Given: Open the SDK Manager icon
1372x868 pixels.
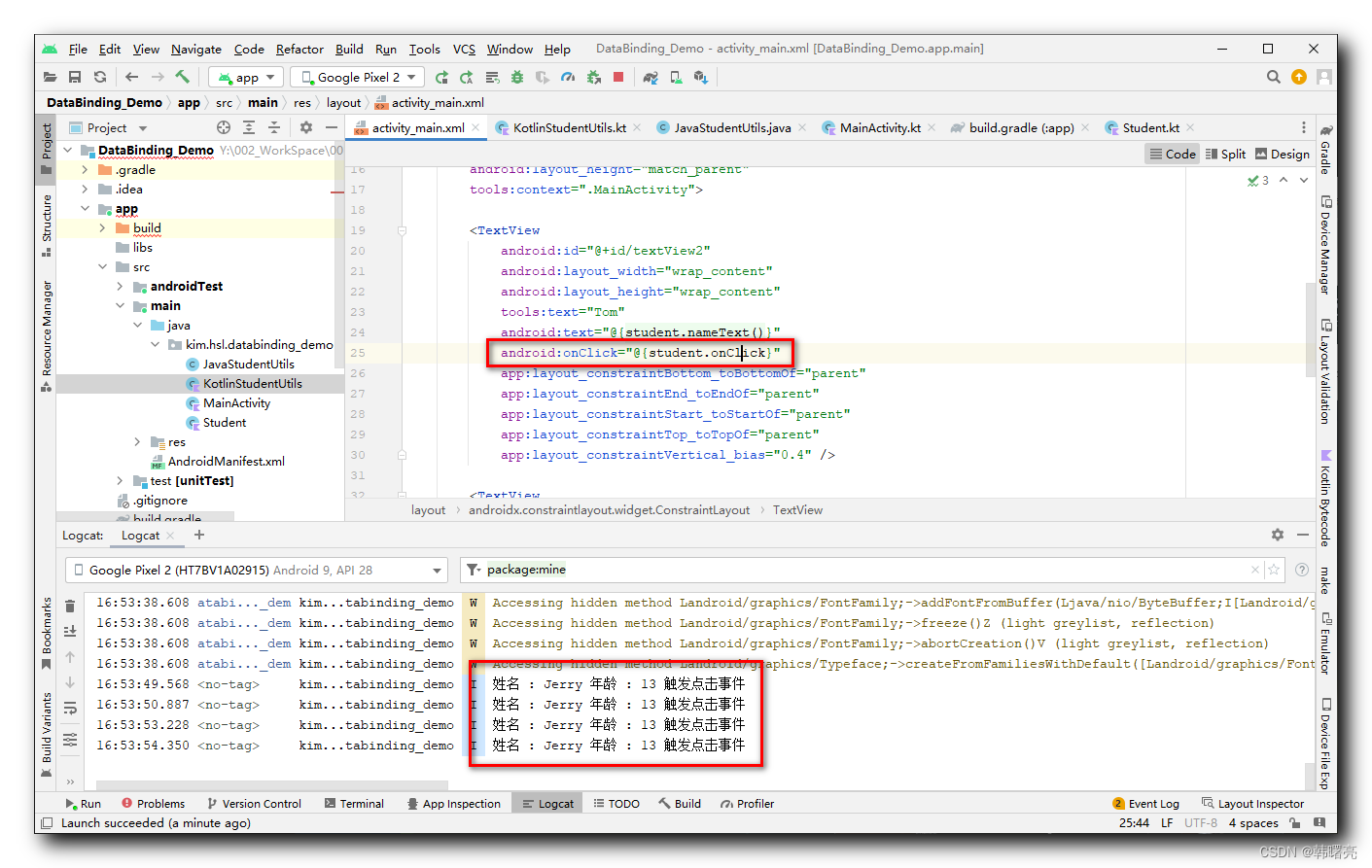Looking at the screenshot, I should (x=700, y=77).
